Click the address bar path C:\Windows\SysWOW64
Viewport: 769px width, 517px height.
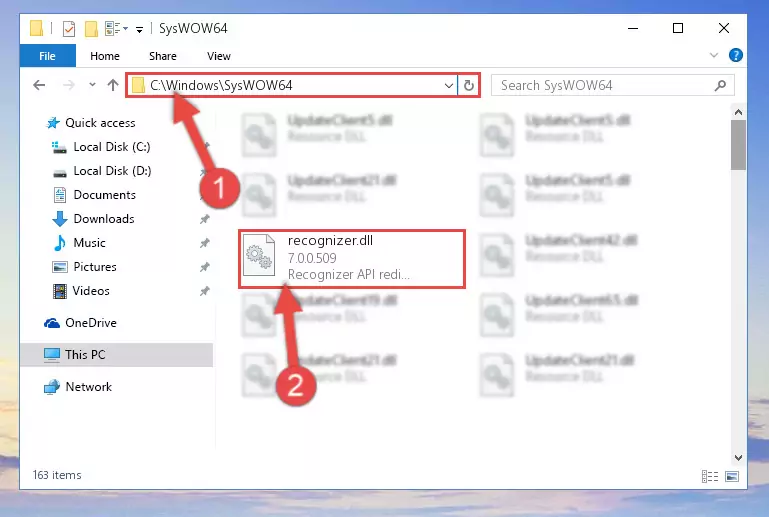(221, 85)
